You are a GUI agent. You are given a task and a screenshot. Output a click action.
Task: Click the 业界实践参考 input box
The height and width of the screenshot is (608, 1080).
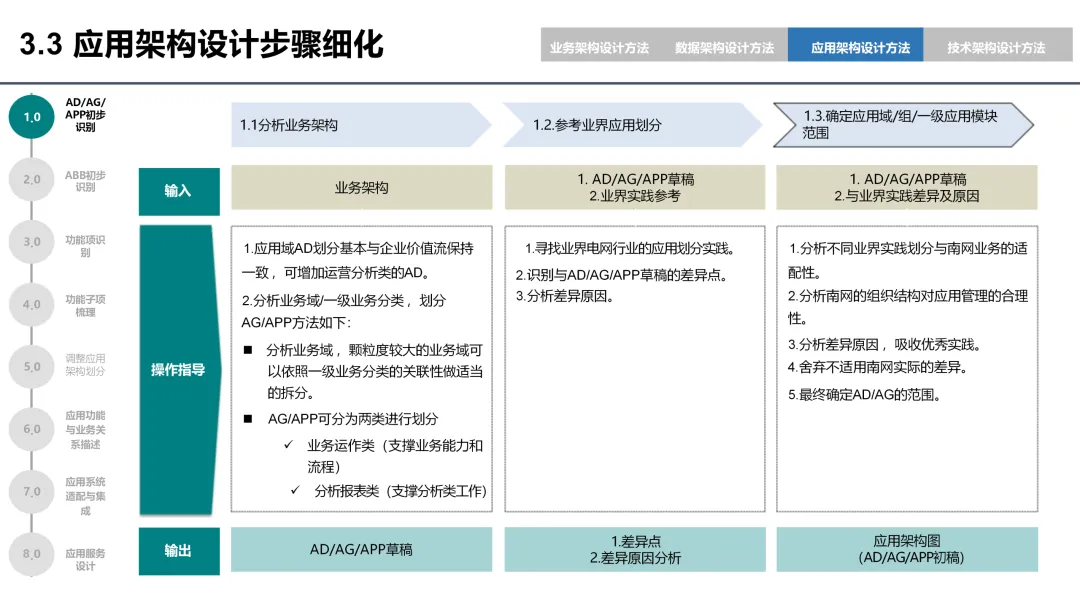pos(635,187)
